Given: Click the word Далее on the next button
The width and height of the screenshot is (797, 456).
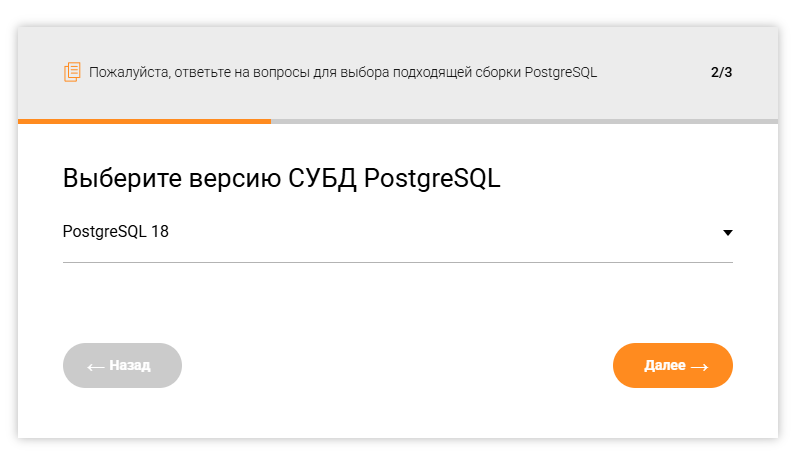Looking at the screenshot, I should (664, 365).
